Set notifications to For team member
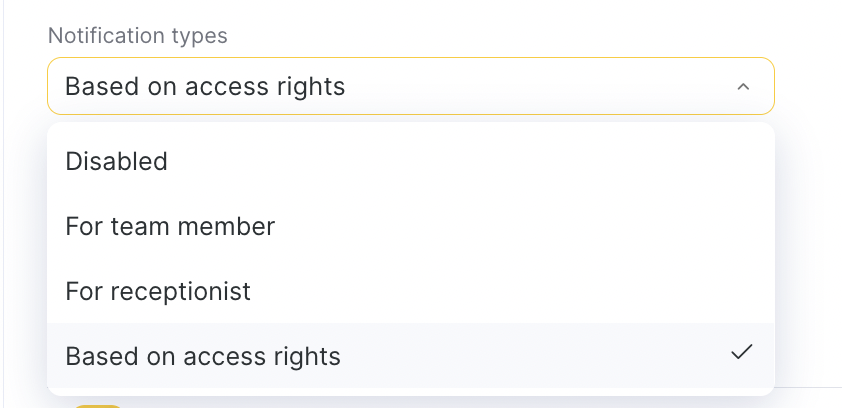 [170, 227]
